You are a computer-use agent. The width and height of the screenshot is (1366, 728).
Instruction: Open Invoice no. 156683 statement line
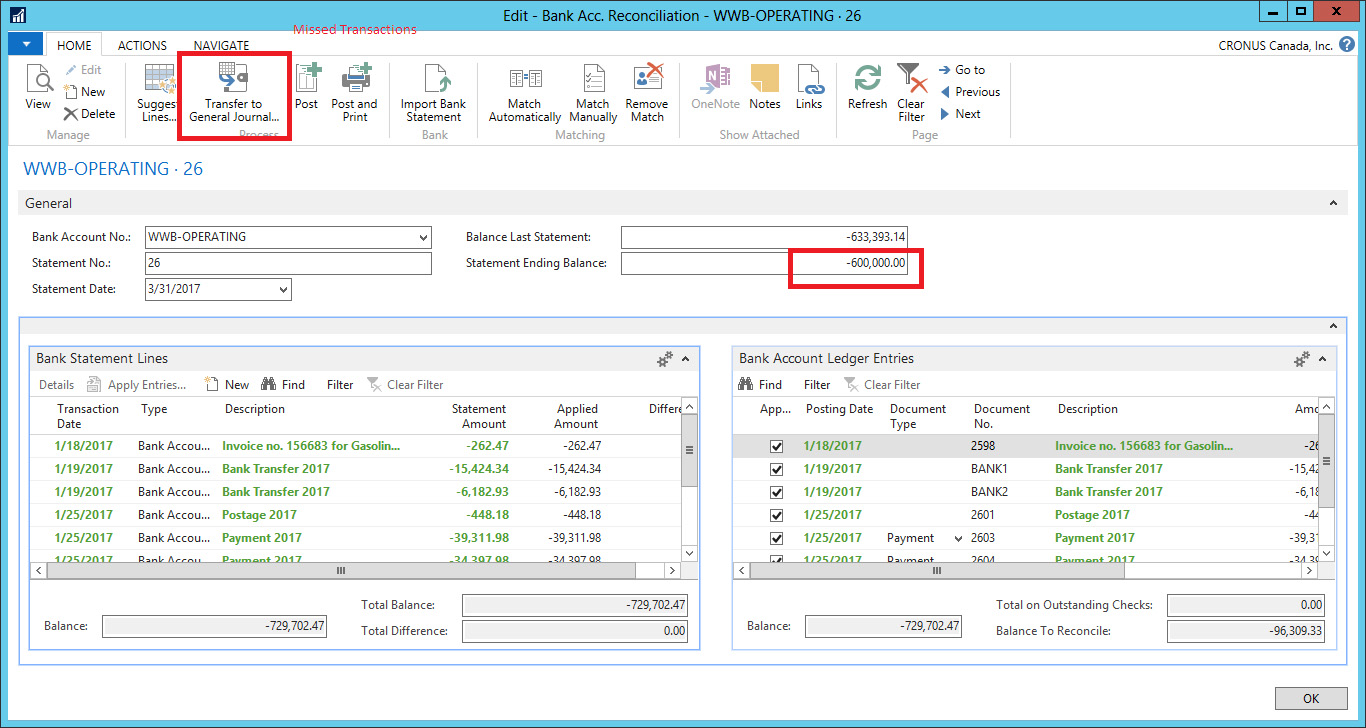[311, 446]
